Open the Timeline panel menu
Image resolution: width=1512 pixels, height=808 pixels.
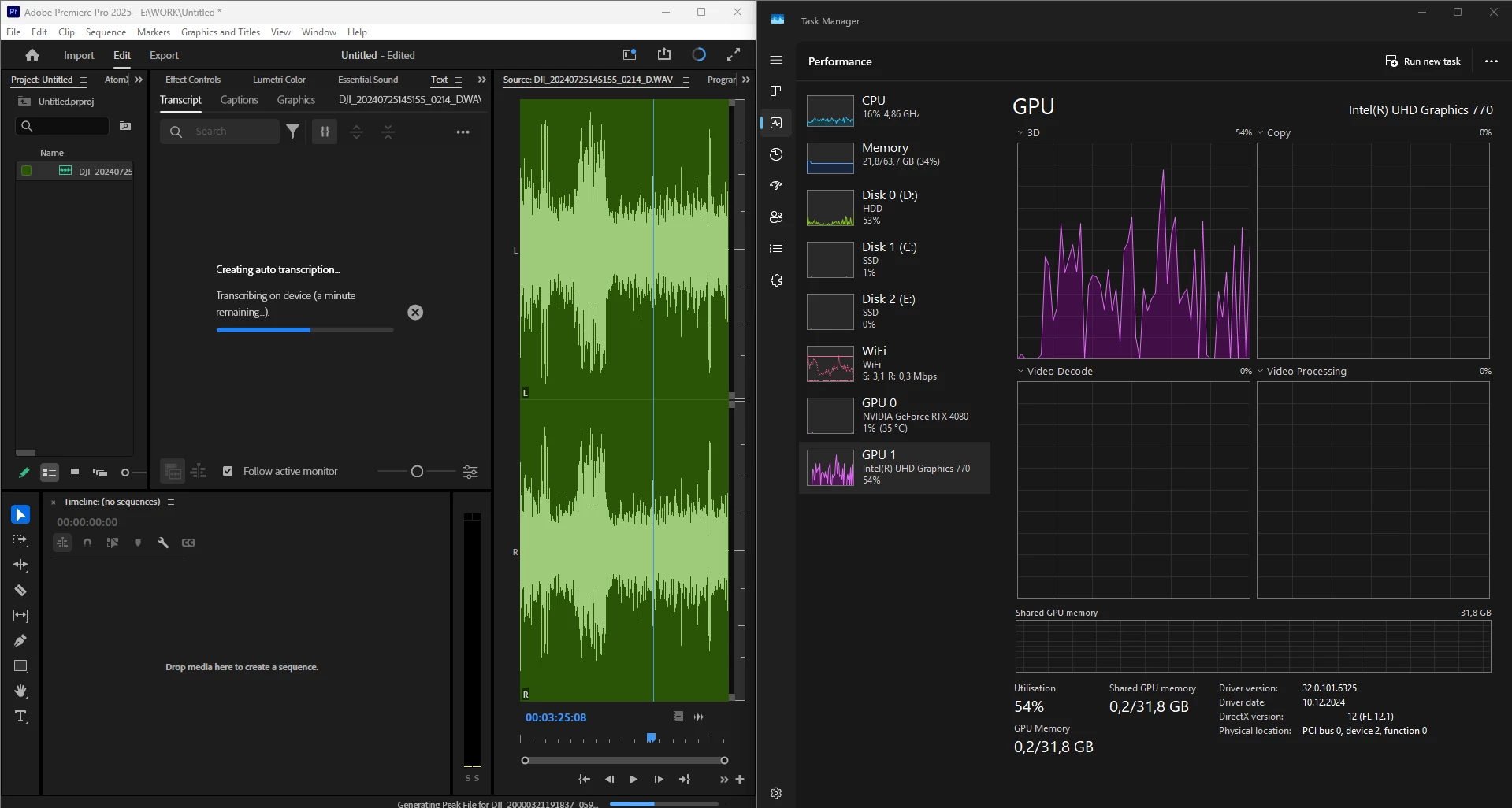coord(171,502)
